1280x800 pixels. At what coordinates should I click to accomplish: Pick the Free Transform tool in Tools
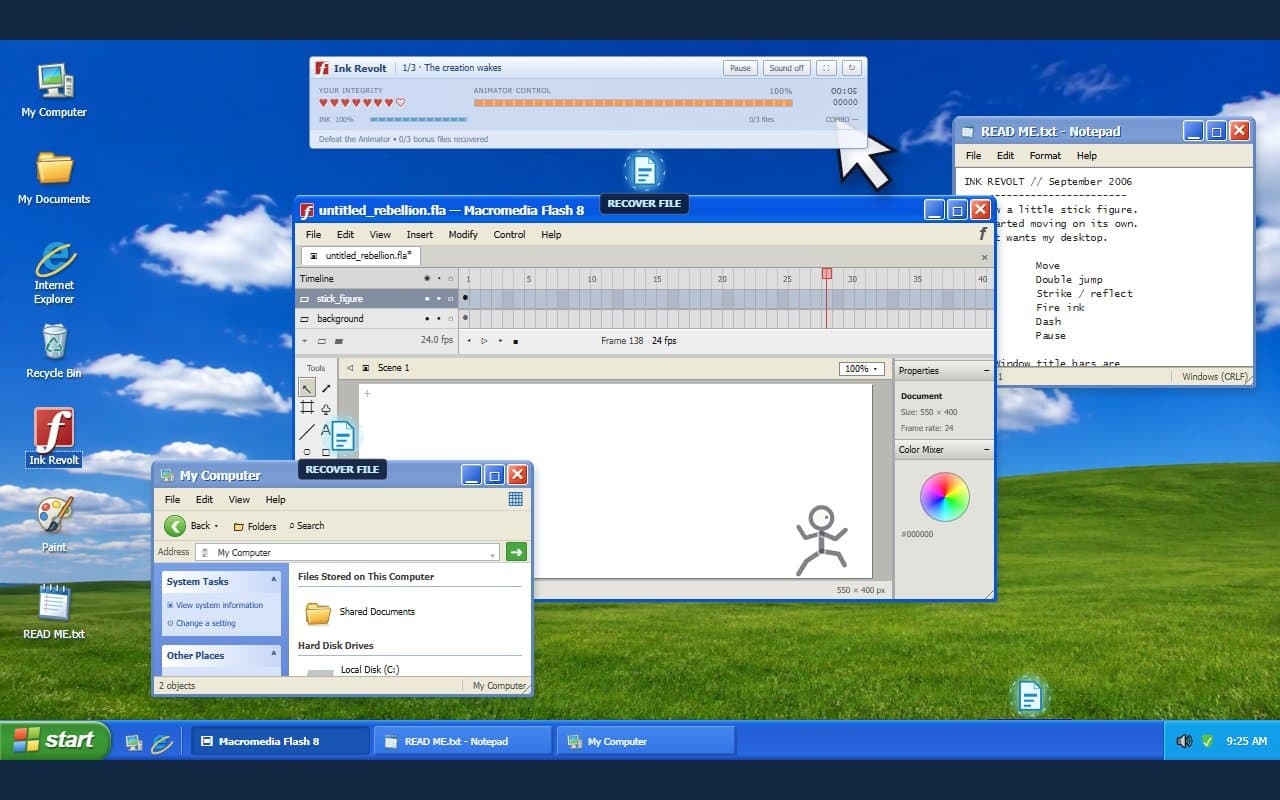[307, 408]
